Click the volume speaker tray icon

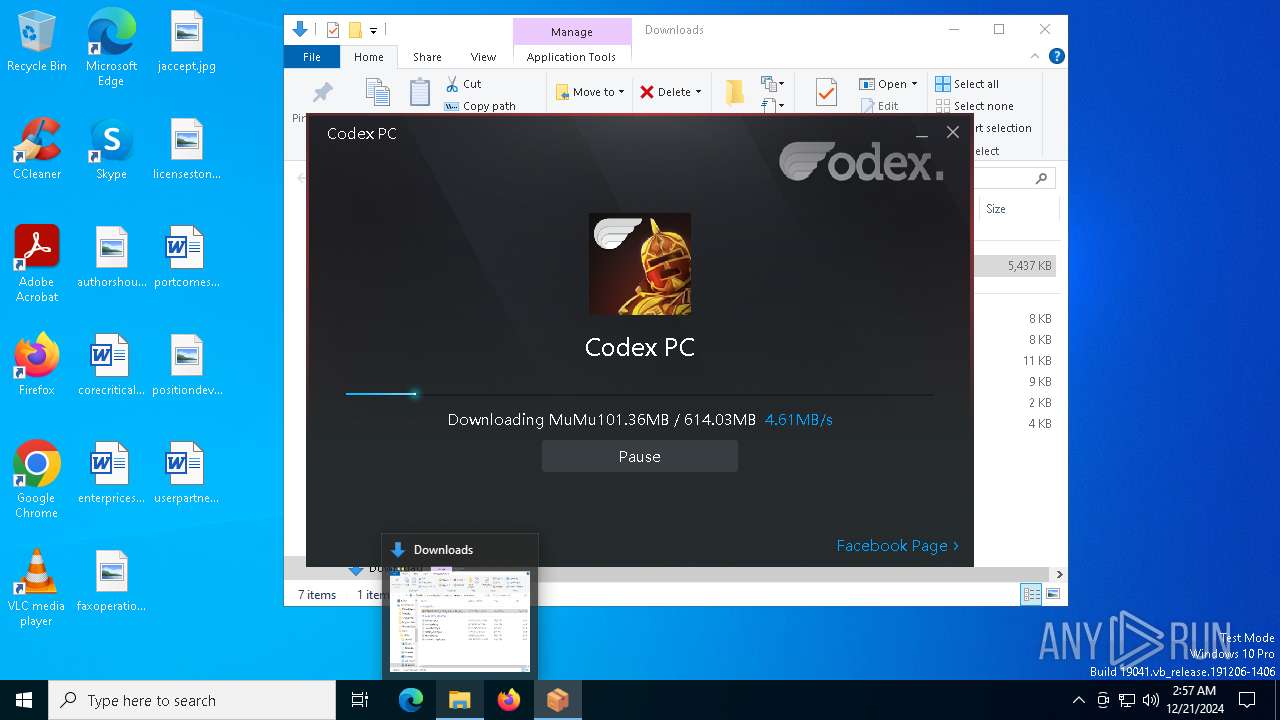(x=1151, y=700)
